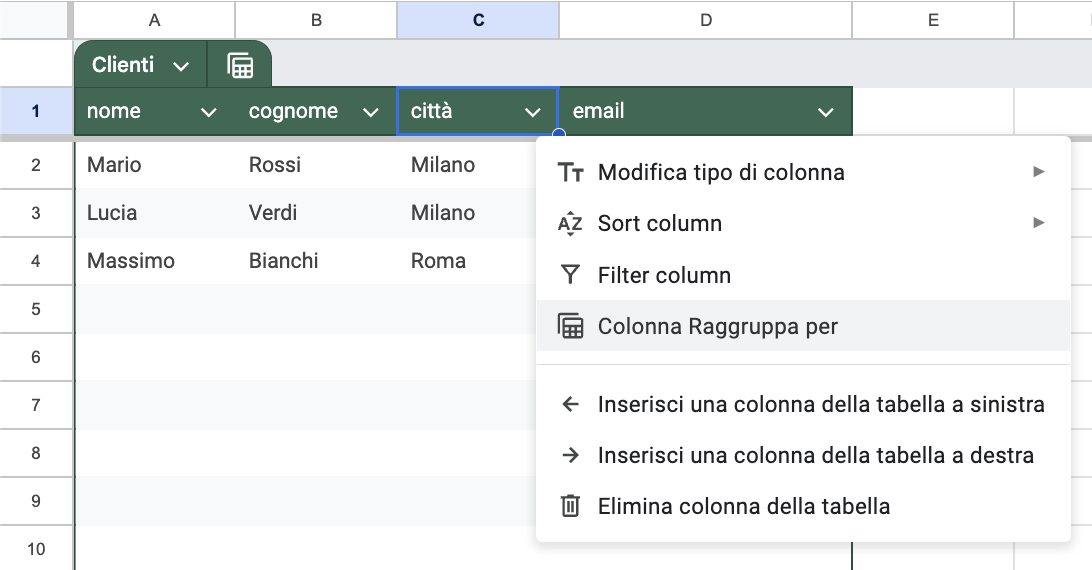Click the Tt icon for Modifica tipo
The height and width of the screenshot is (570, 1092).
570,172
